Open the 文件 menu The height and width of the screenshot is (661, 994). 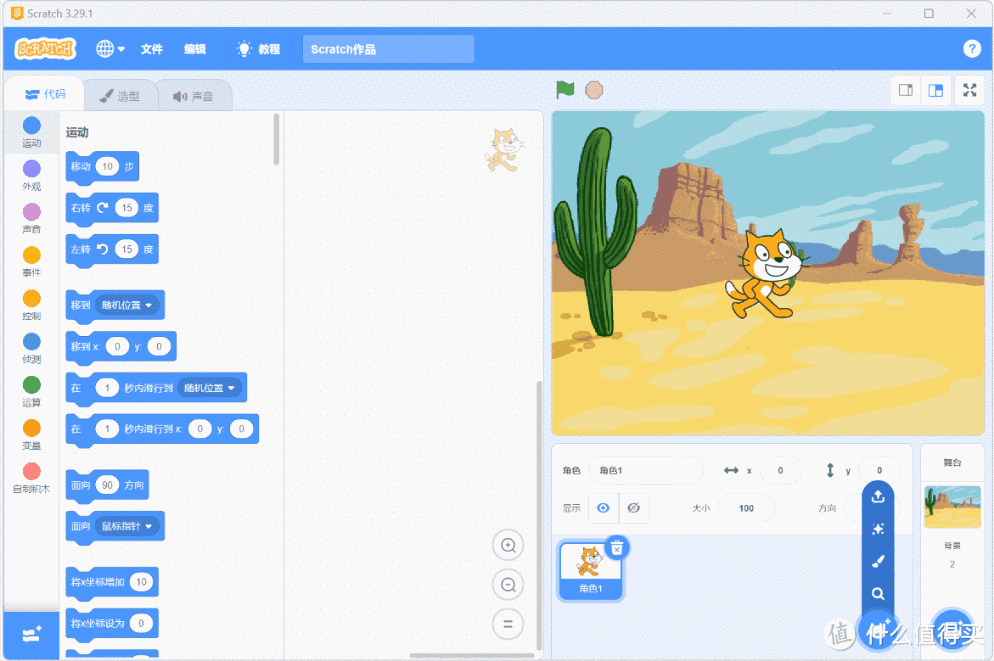point(152,49)
